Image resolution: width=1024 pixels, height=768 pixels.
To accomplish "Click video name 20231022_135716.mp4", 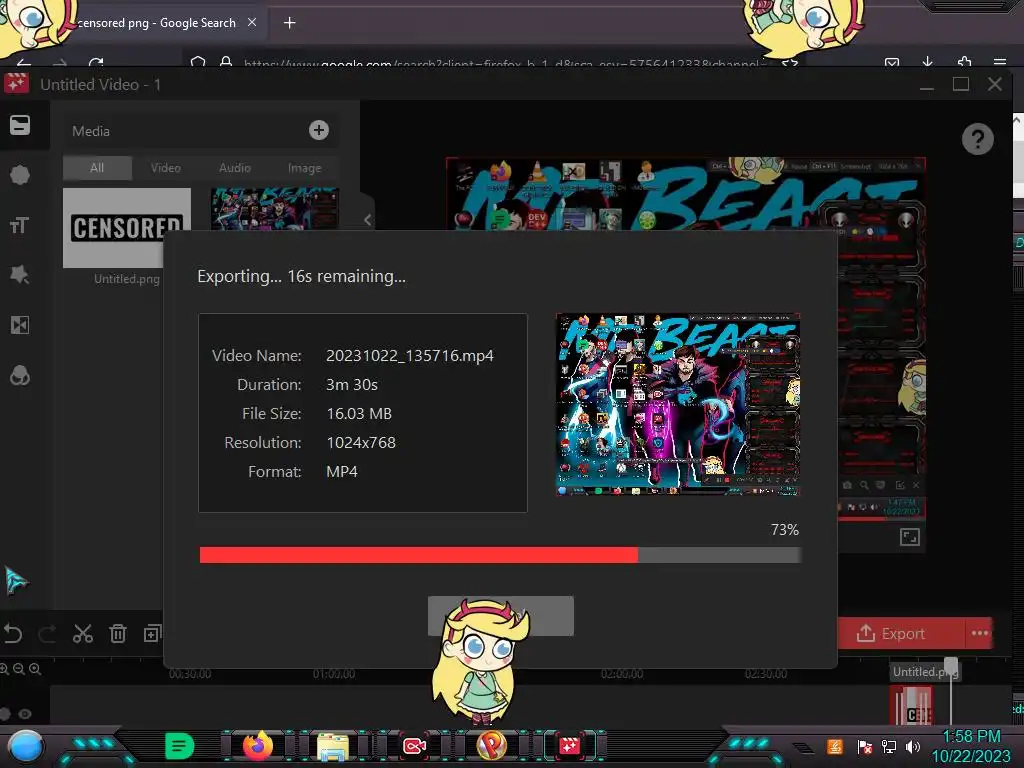I will coord(409,356).
